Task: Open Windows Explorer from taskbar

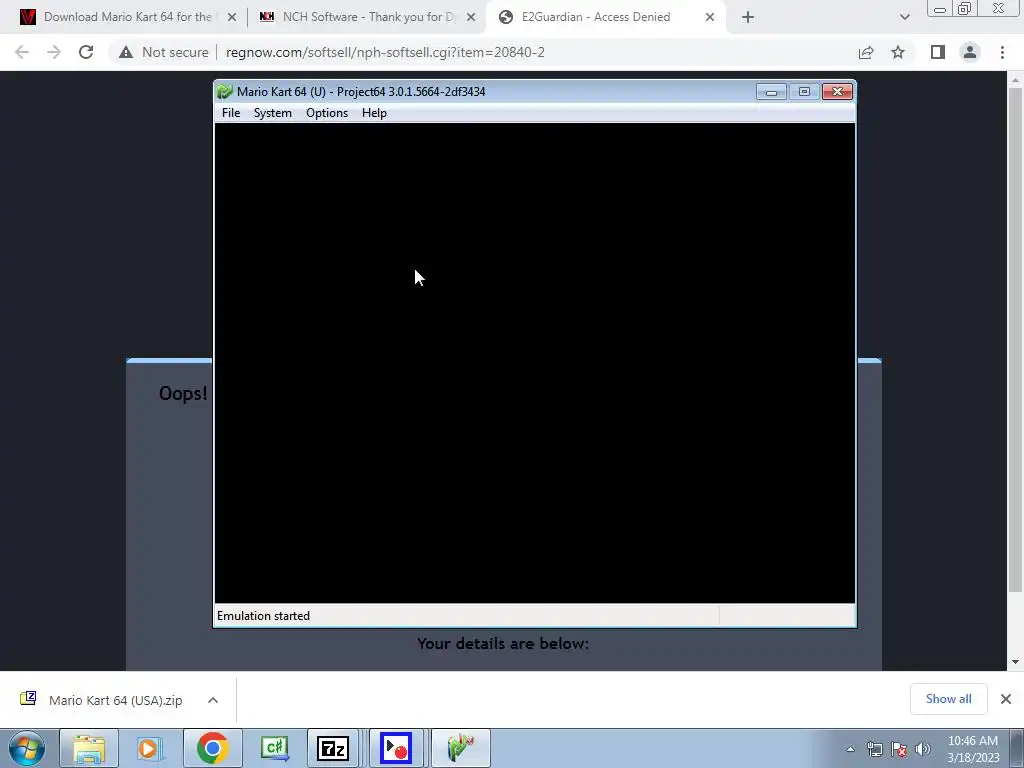Action: 89,748
